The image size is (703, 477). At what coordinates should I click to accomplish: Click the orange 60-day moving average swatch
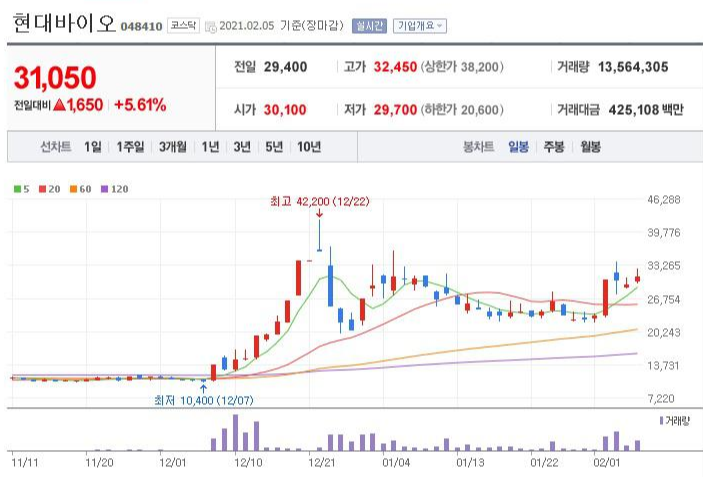tap(74, 189)
